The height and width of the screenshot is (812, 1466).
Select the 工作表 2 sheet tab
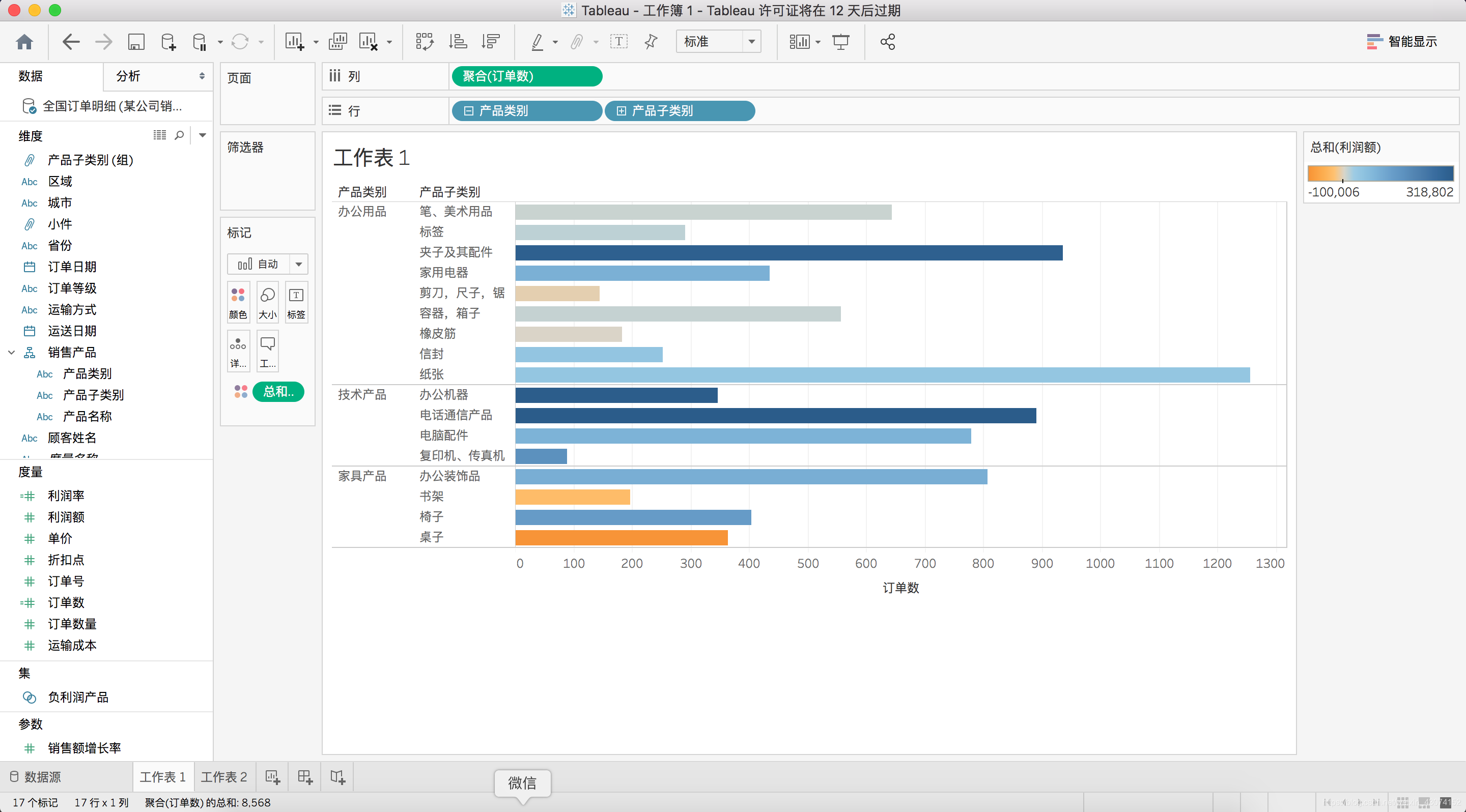[x=224, y=777]
